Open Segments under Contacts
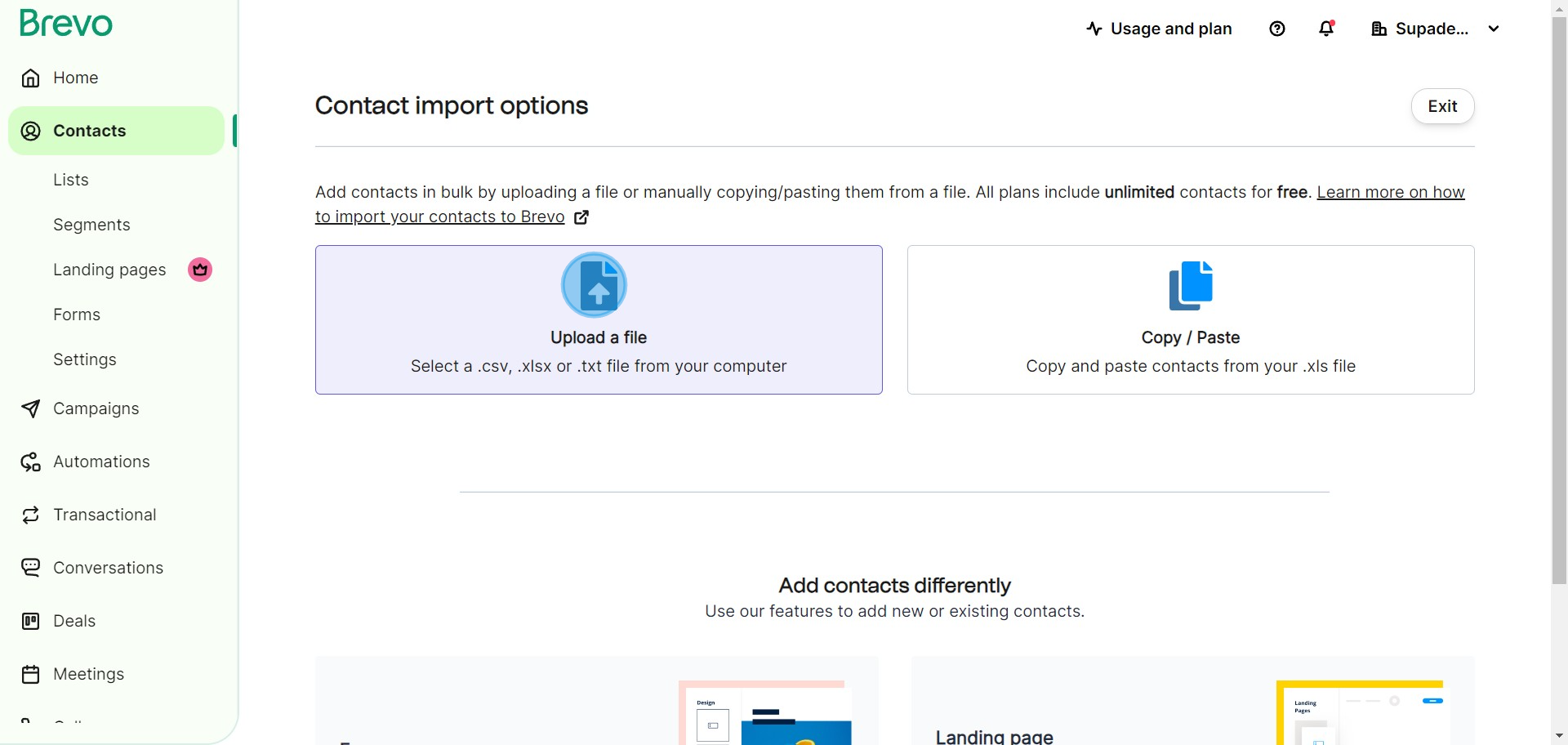The image size is (1568, 745). tap(91, 225)
